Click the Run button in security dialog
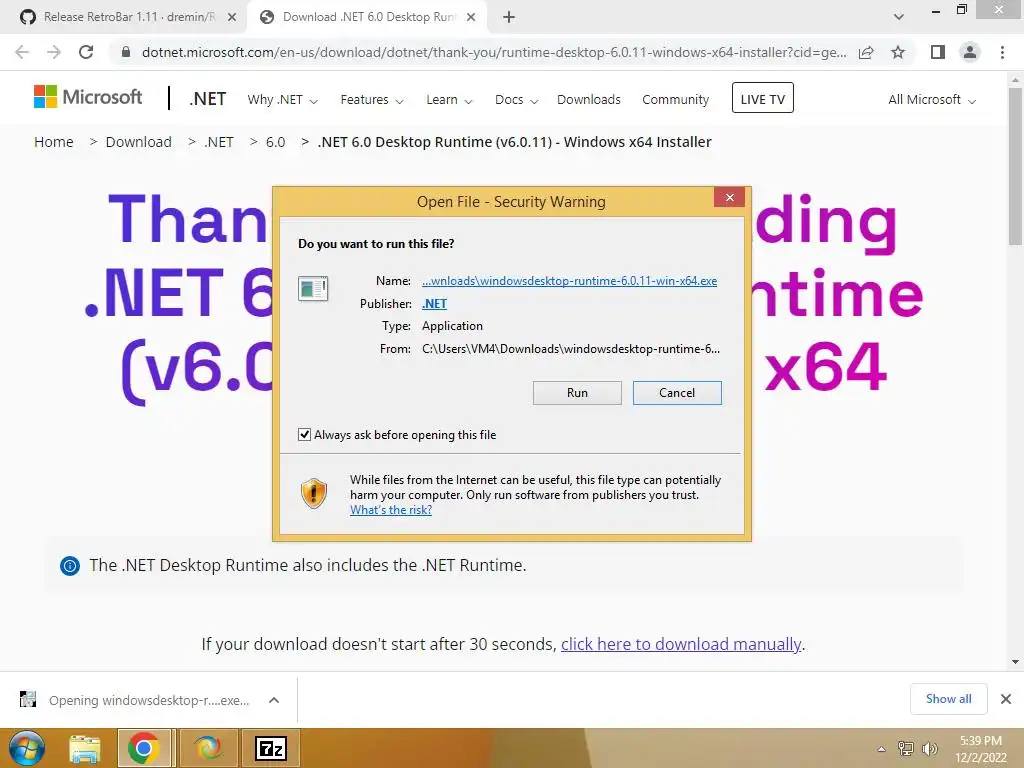The height and width of the screenshot is (768, 1024). [x=577, y=392]
